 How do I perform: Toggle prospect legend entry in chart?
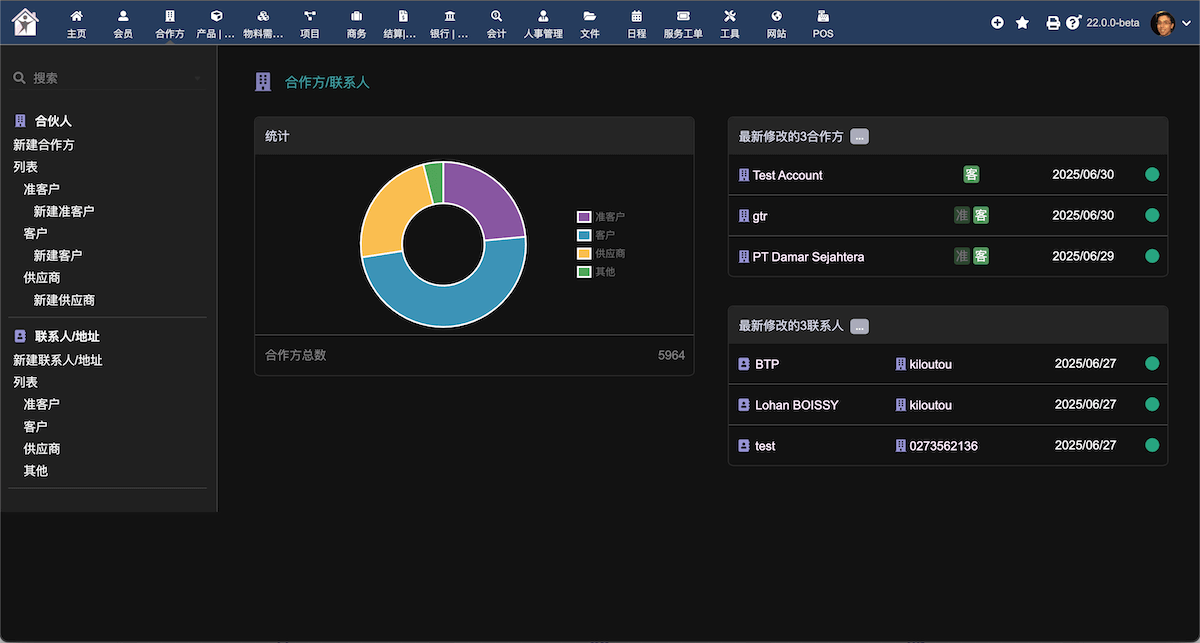point(601,217)
